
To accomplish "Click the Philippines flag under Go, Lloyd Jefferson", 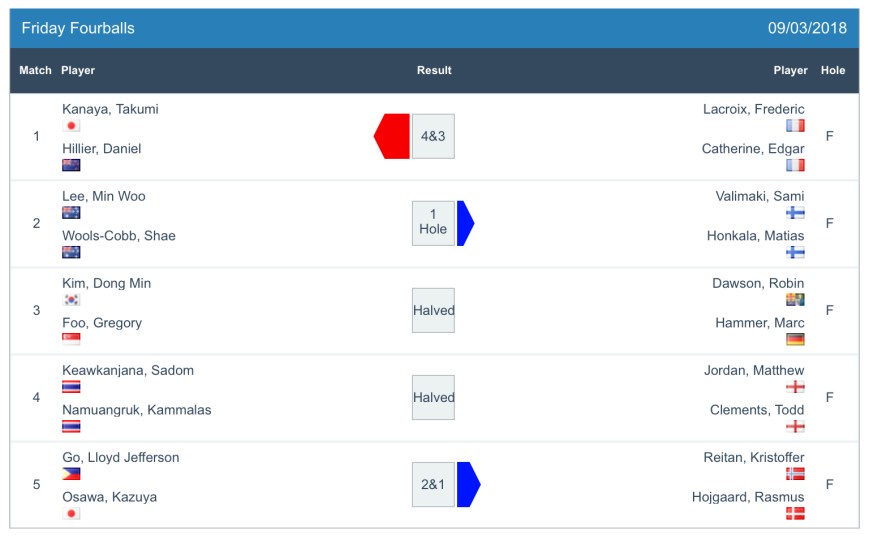I will click(x=71, y=474).
